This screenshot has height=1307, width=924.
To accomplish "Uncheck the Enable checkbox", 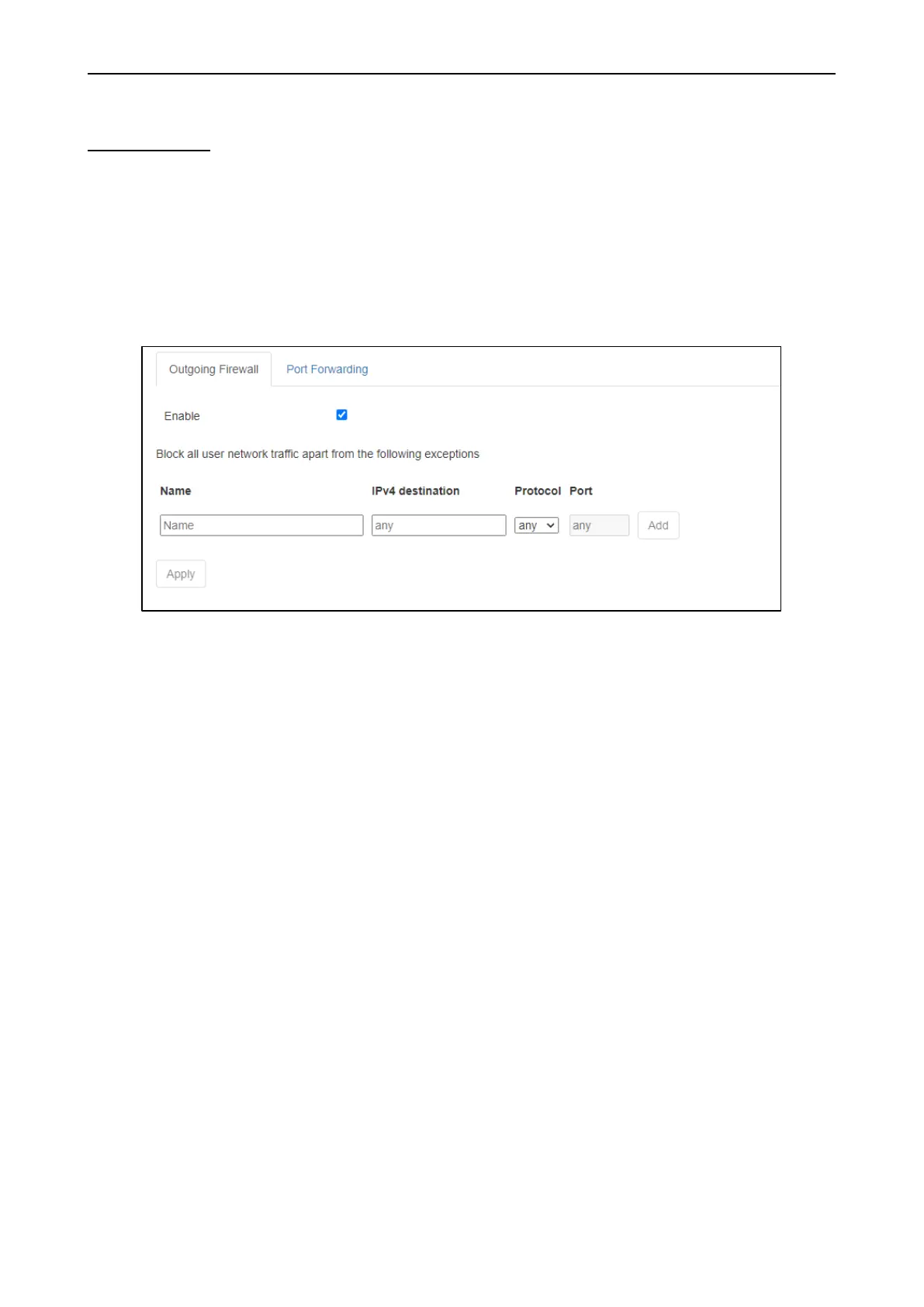I will [x=341, y=415].
